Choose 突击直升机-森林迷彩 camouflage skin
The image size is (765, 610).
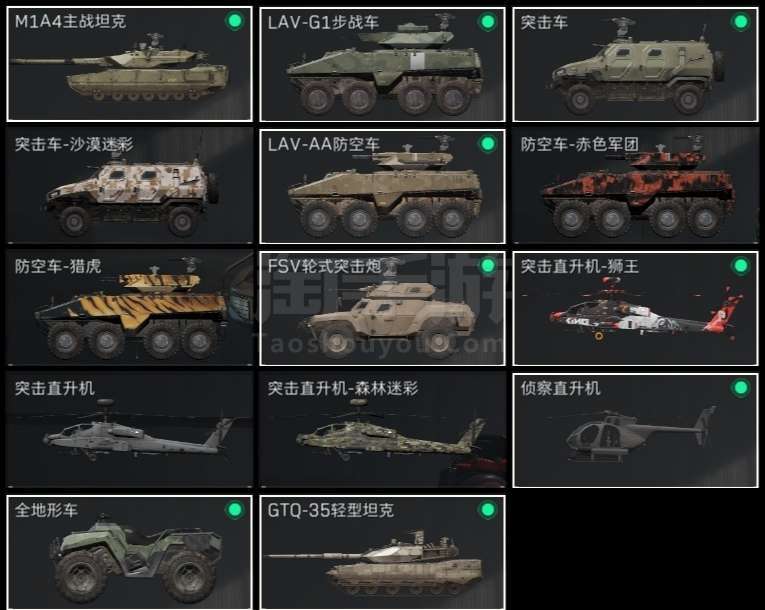382,430
